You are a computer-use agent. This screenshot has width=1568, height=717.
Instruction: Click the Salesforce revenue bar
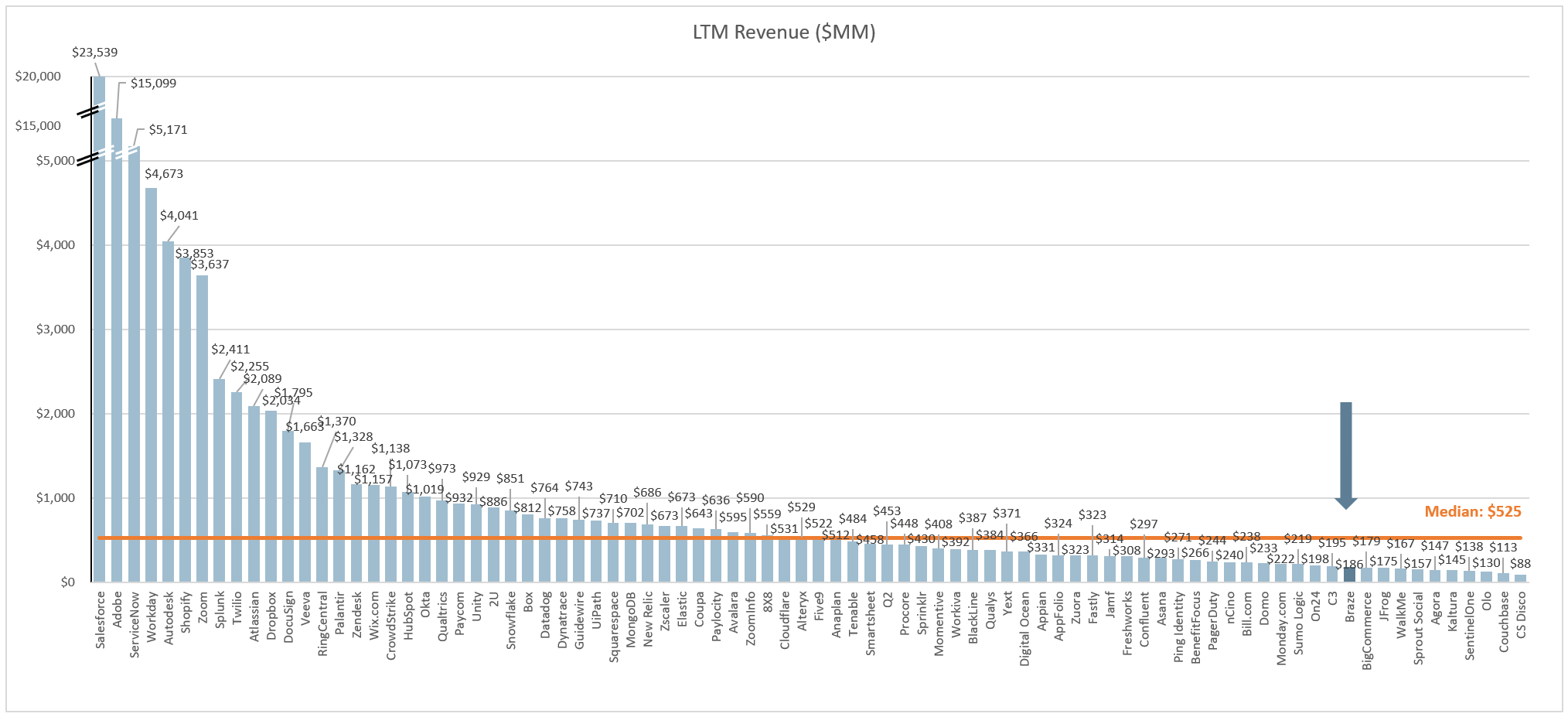pyautogui.click(x=99, y=329)
